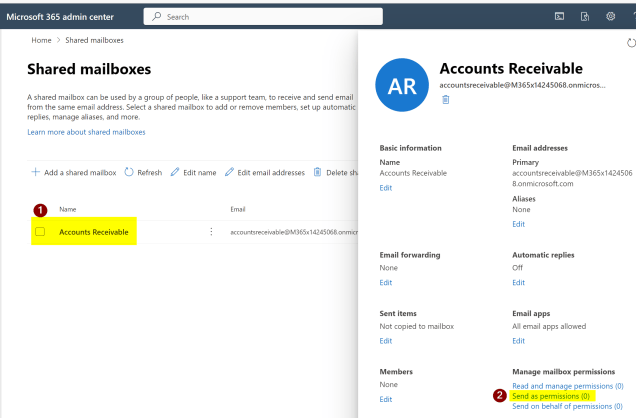Edit the Members list
Image resolution: width=636 pixels, height=418 pixels.
click(386, 399)
